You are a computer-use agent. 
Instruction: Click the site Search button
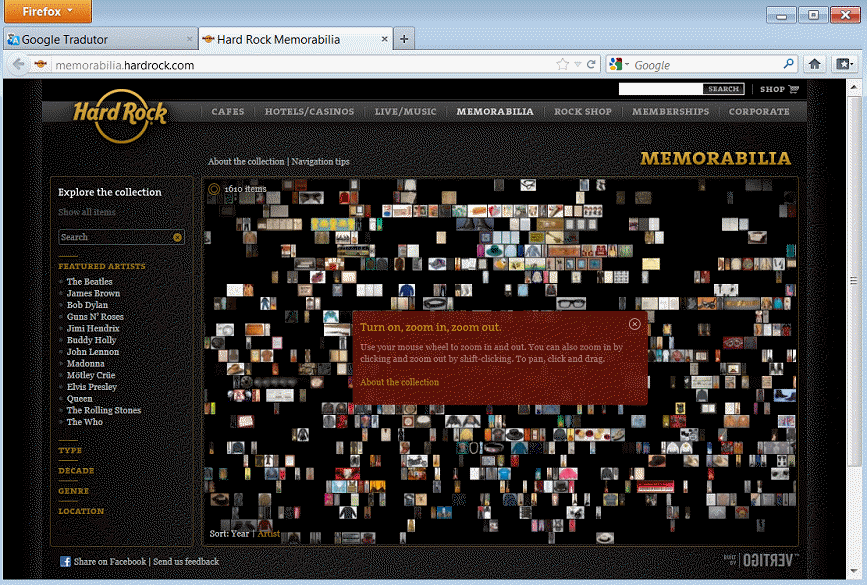pos(723,89)
